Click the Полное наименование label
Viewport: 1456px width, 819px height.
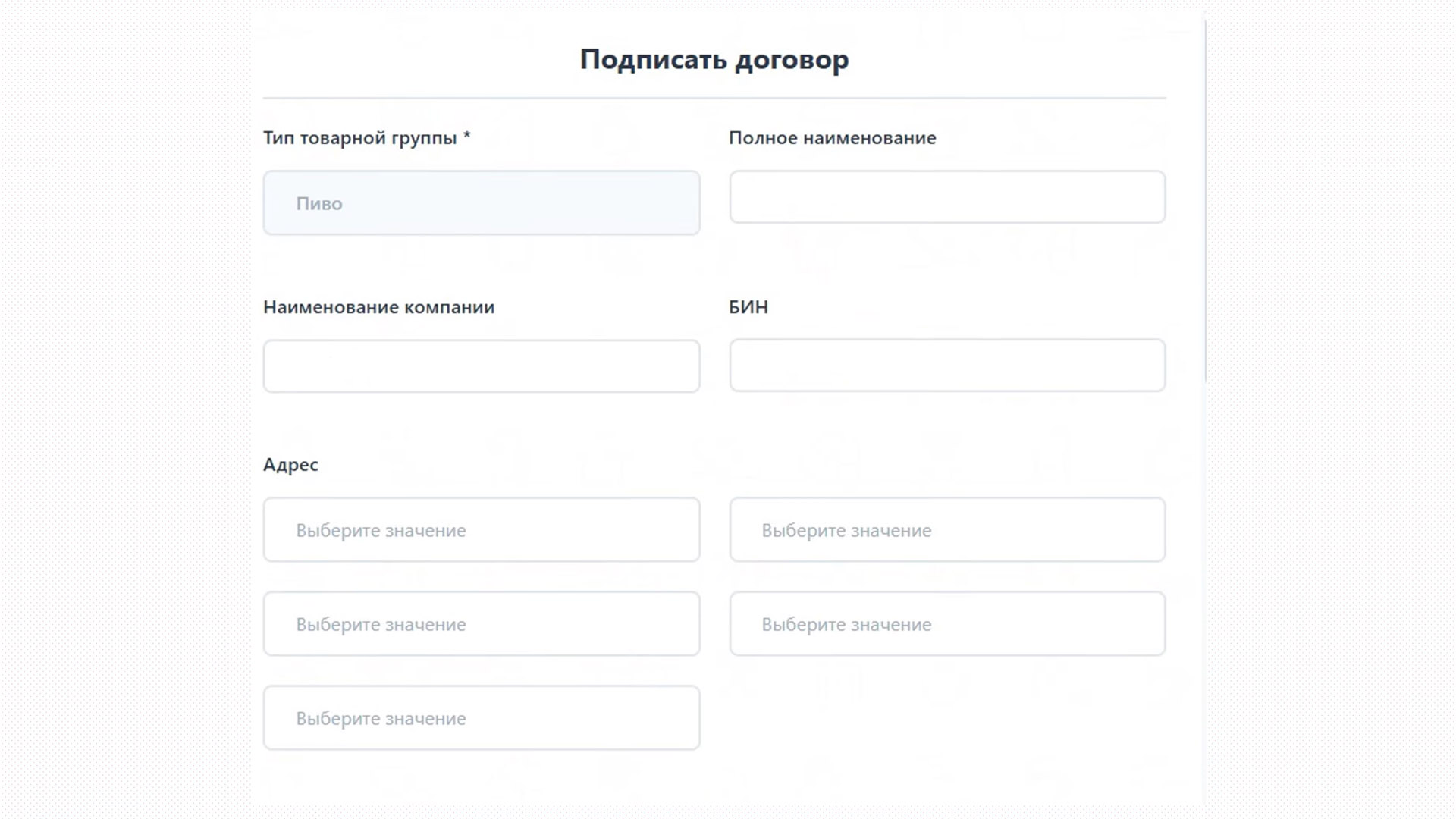click(831, 138)
